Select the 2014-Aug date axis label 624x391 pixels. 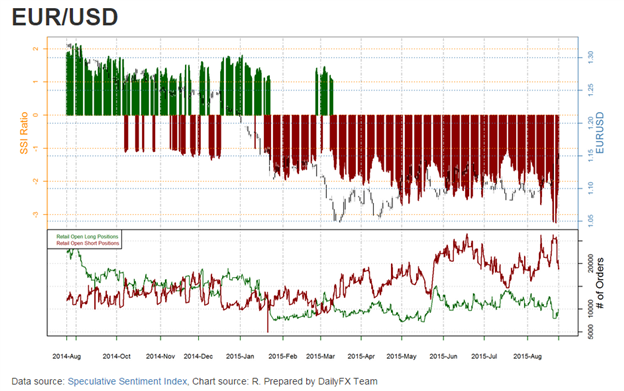click(66, 356)
